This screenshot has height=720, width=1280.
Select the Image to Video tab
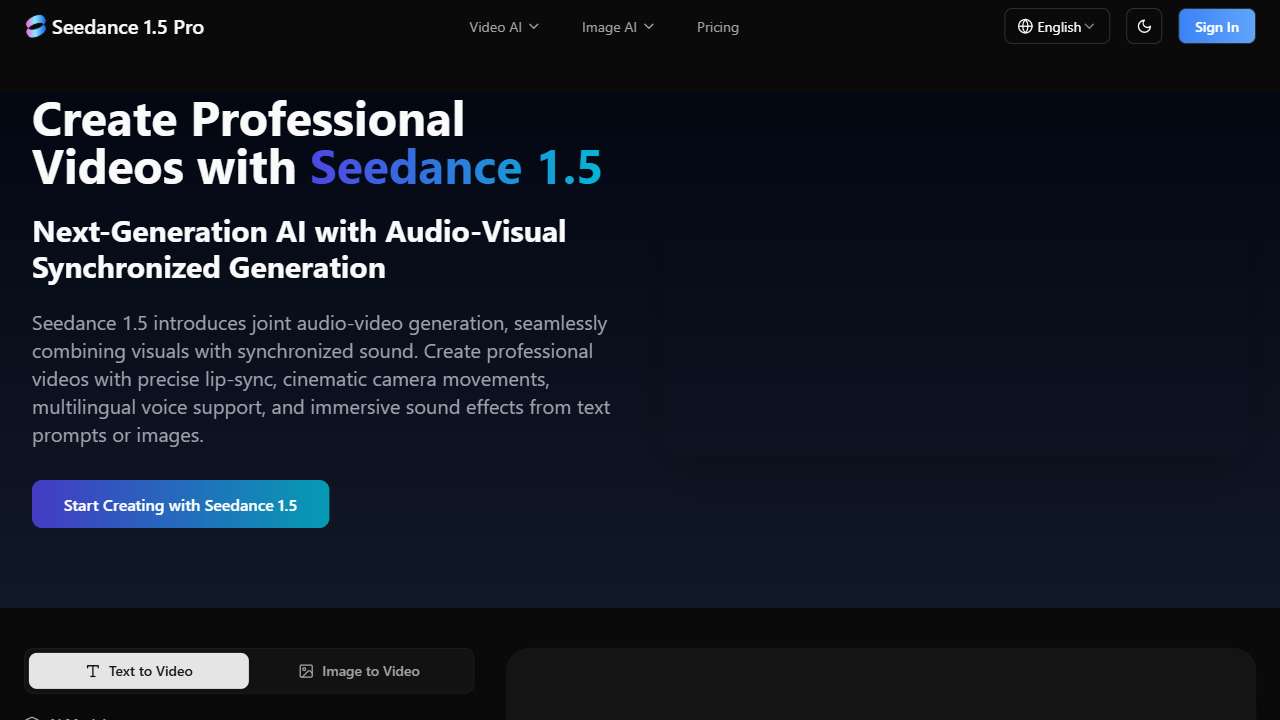click(360, 671)
